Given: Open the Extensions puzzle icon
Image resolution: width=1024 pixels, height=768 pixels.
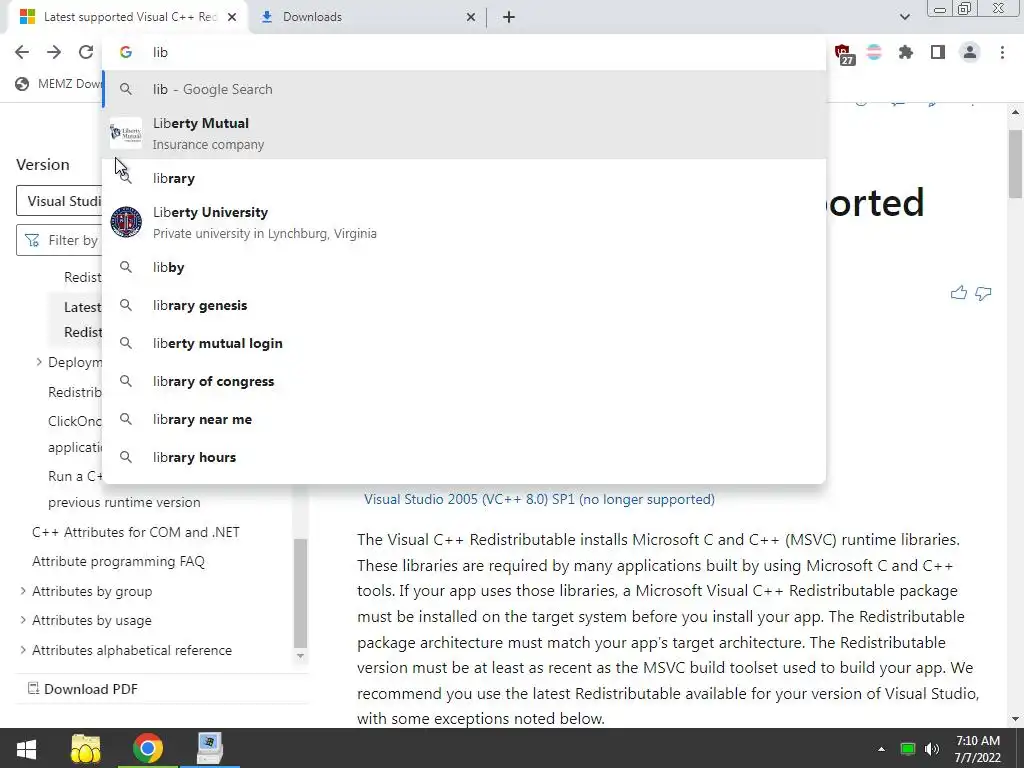Looking at the screenshot, I should 906,52.
